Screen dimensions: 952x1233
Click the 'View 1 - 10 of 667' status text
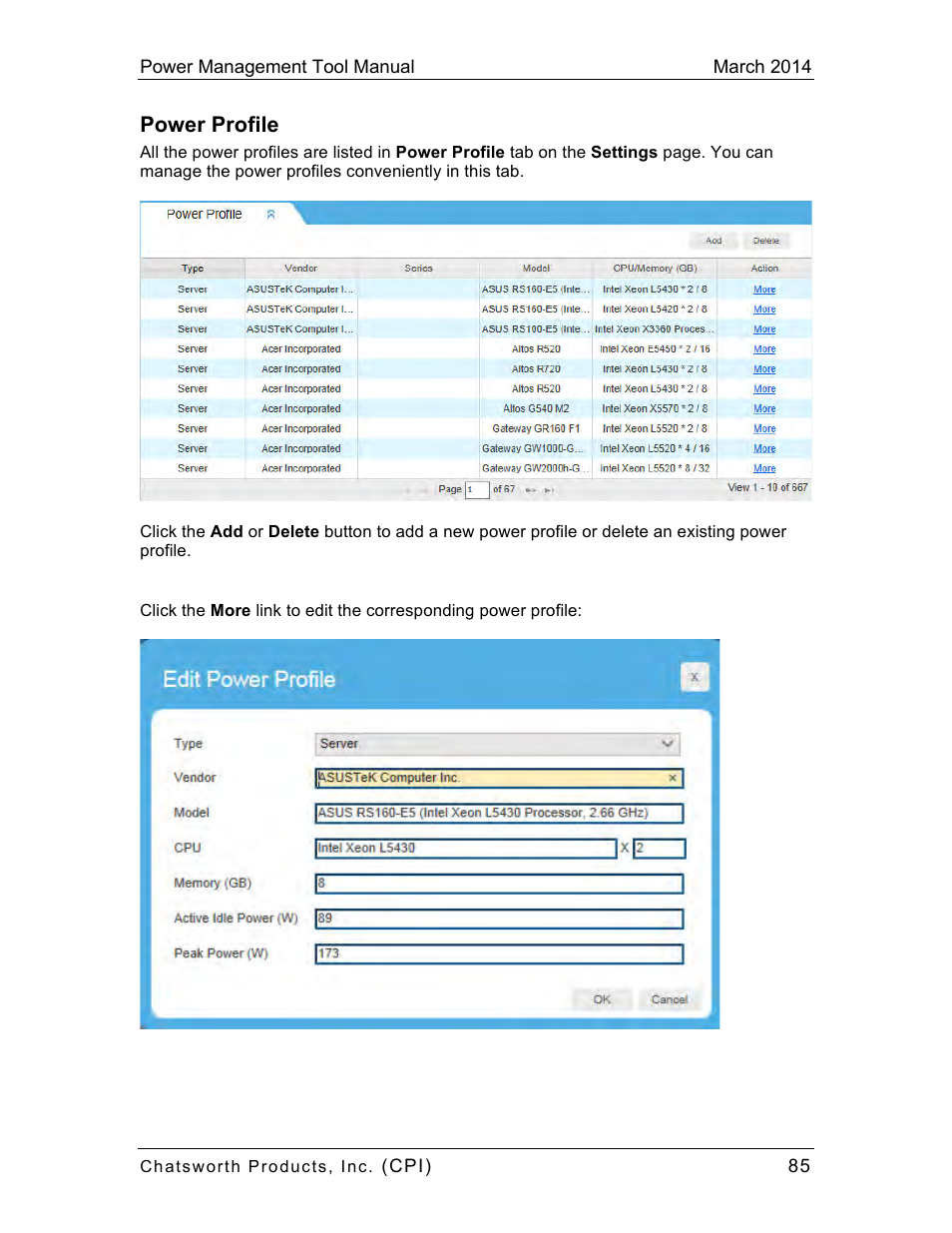(767, 488)
